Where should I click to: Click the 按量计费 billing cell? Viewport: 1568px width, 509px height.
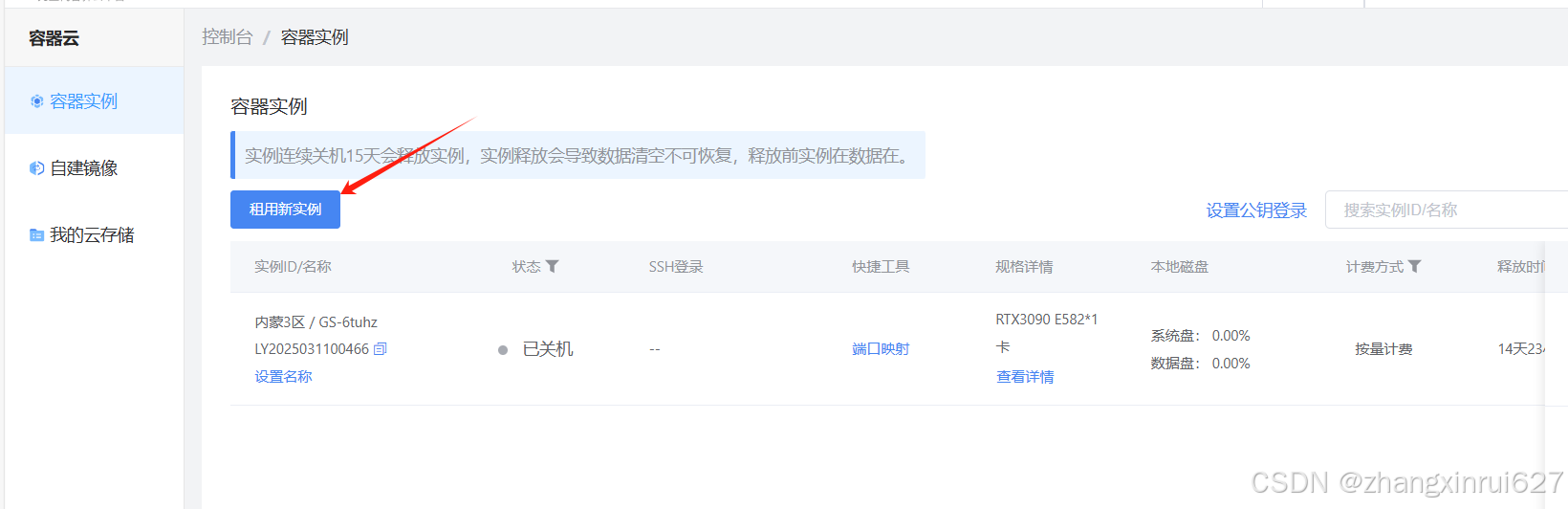(x=1383, y=349)
